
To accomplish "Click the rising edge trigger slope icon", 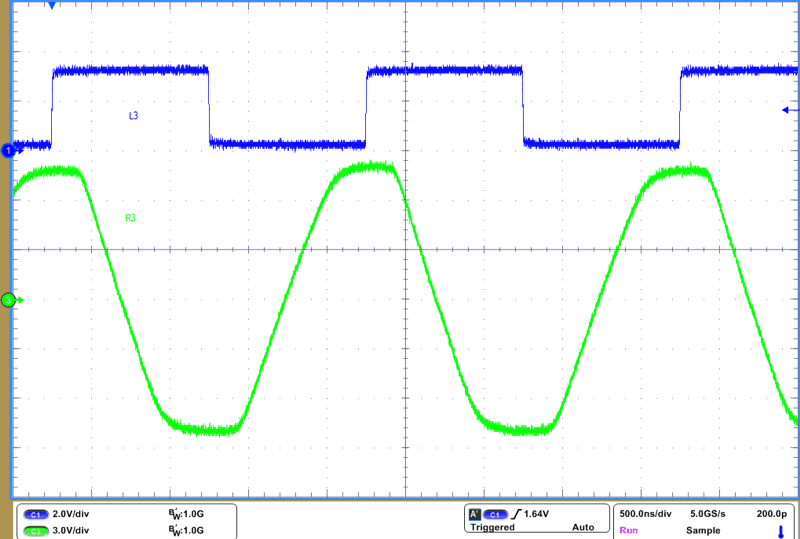I will (517, 514).
